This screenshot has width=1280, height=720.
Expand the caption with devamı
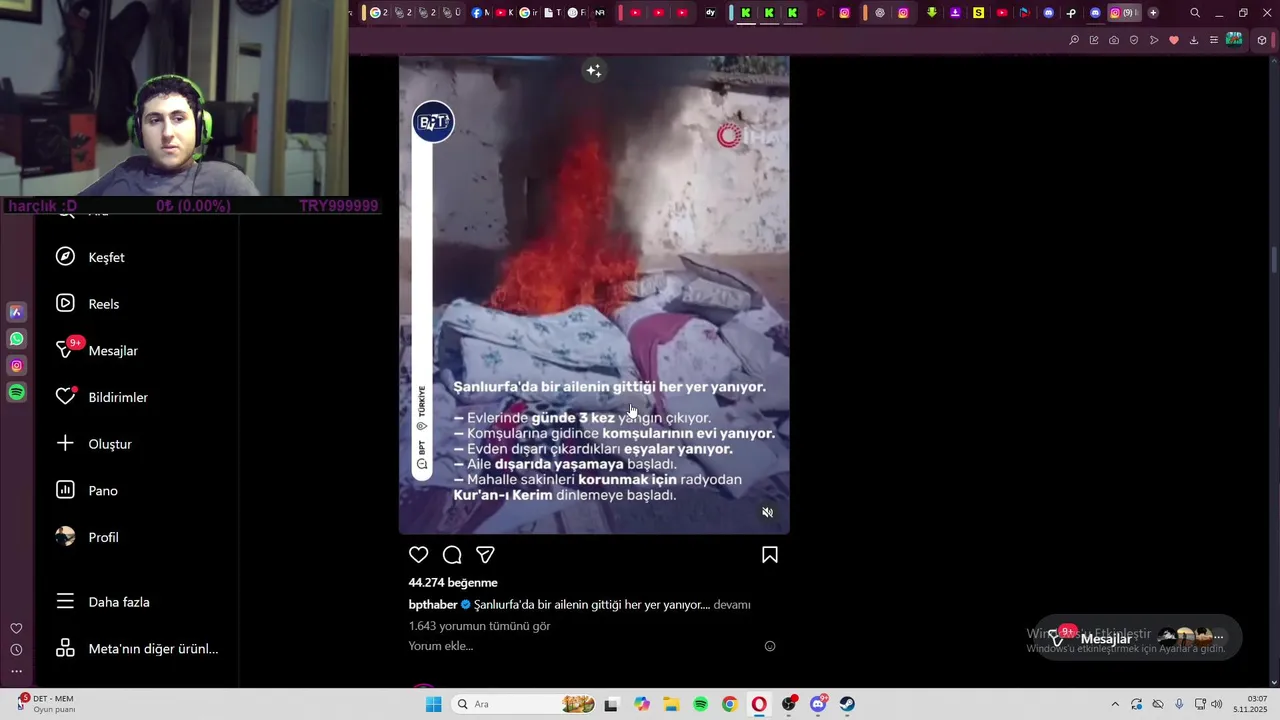coord(732,605)
